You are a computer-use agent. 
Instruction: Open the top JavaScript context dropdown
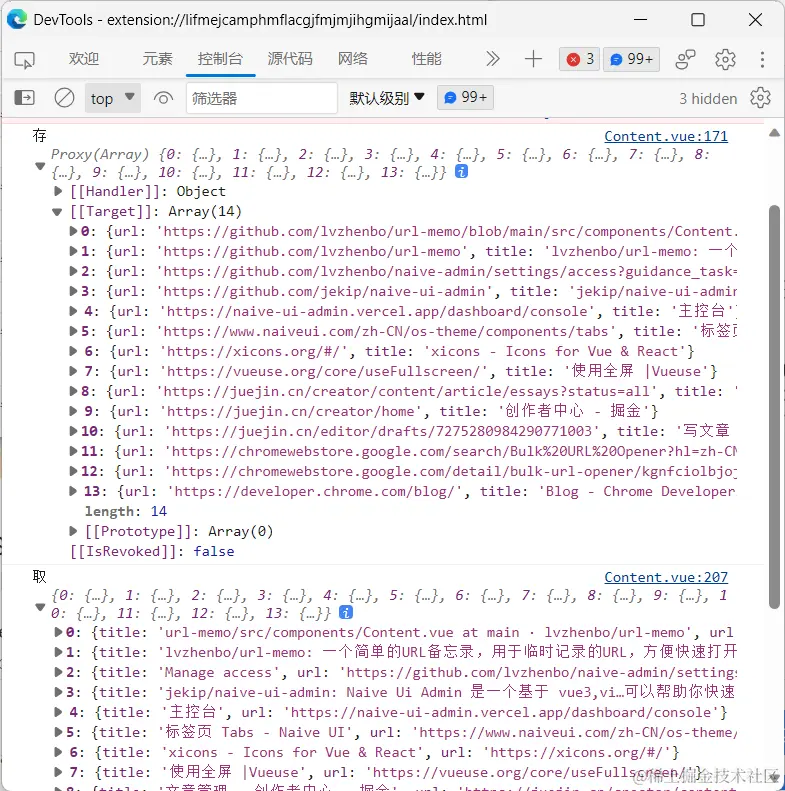[113, 98]
